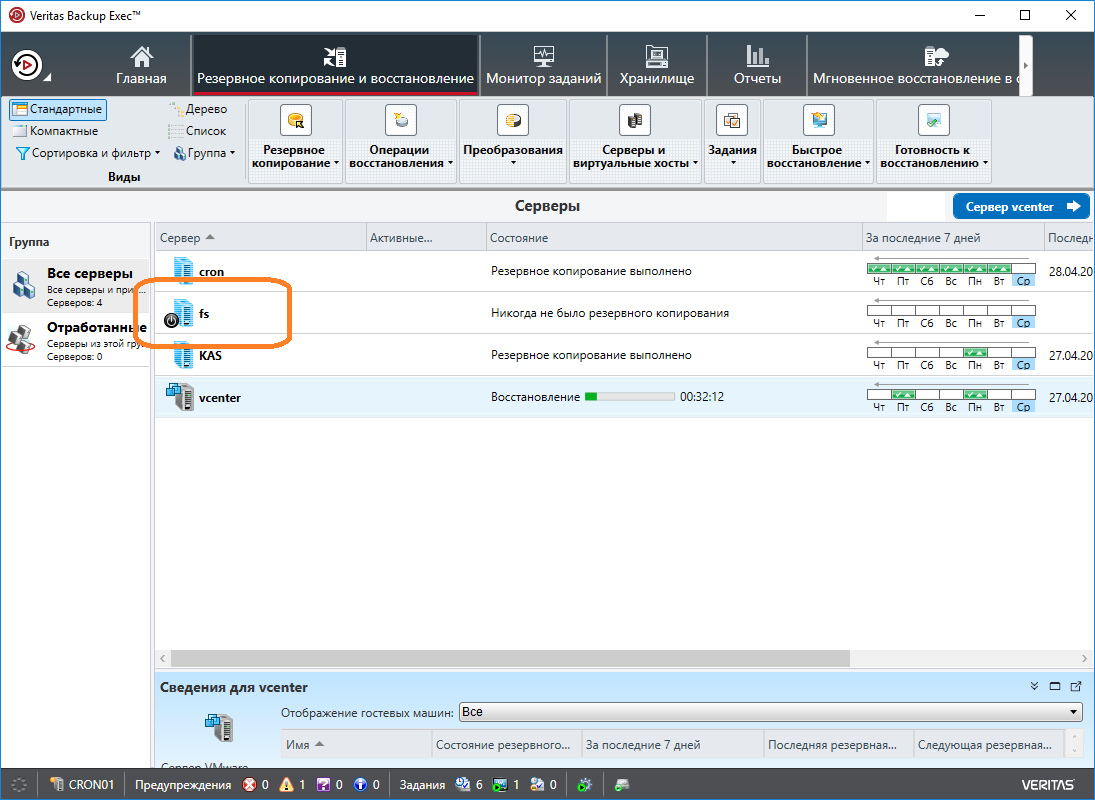Click the scheduled jobs count icon
1095x800 pixels.
463,785
